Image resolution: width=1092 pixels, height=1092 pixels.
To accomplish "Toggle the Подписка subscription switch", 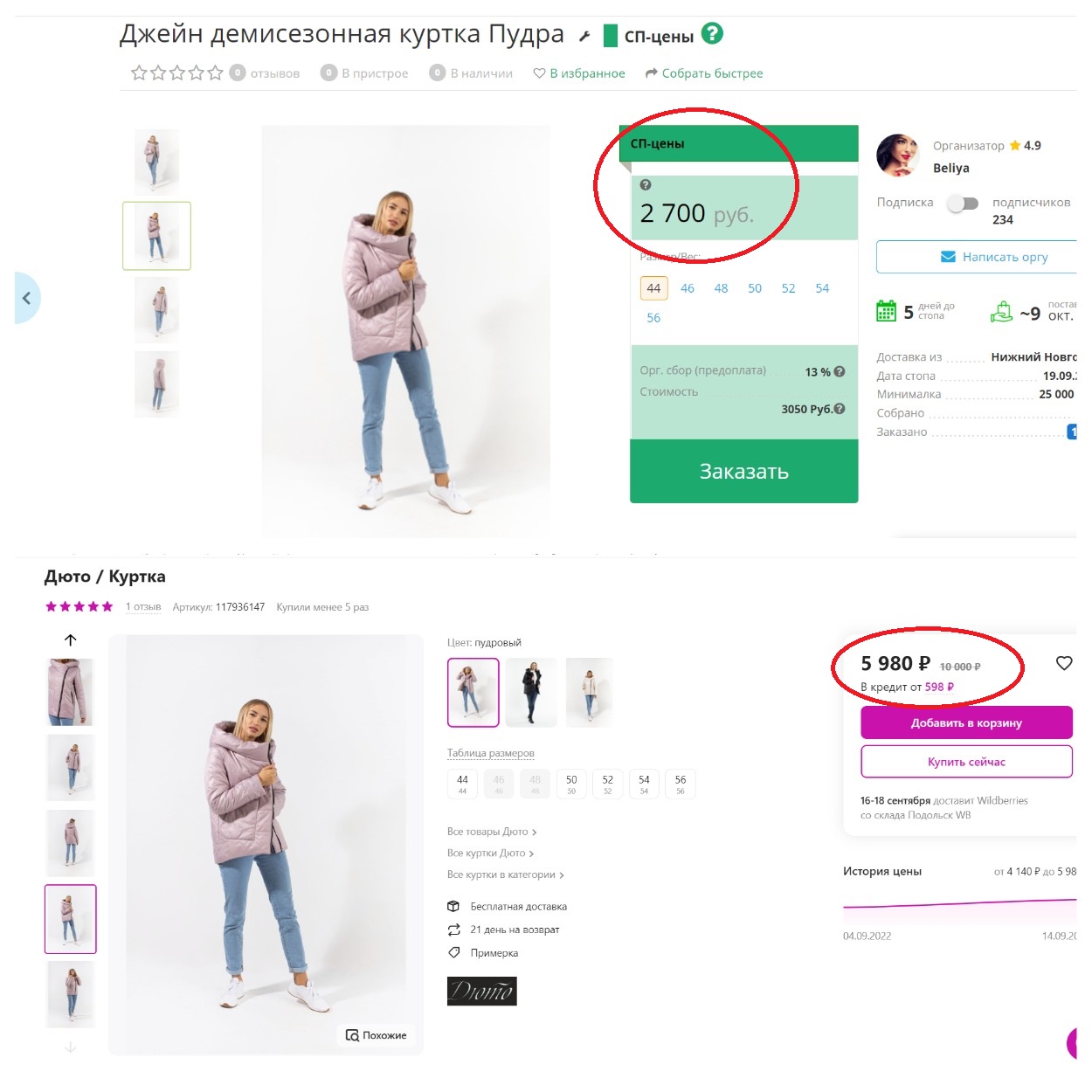I will coord(964,203).
